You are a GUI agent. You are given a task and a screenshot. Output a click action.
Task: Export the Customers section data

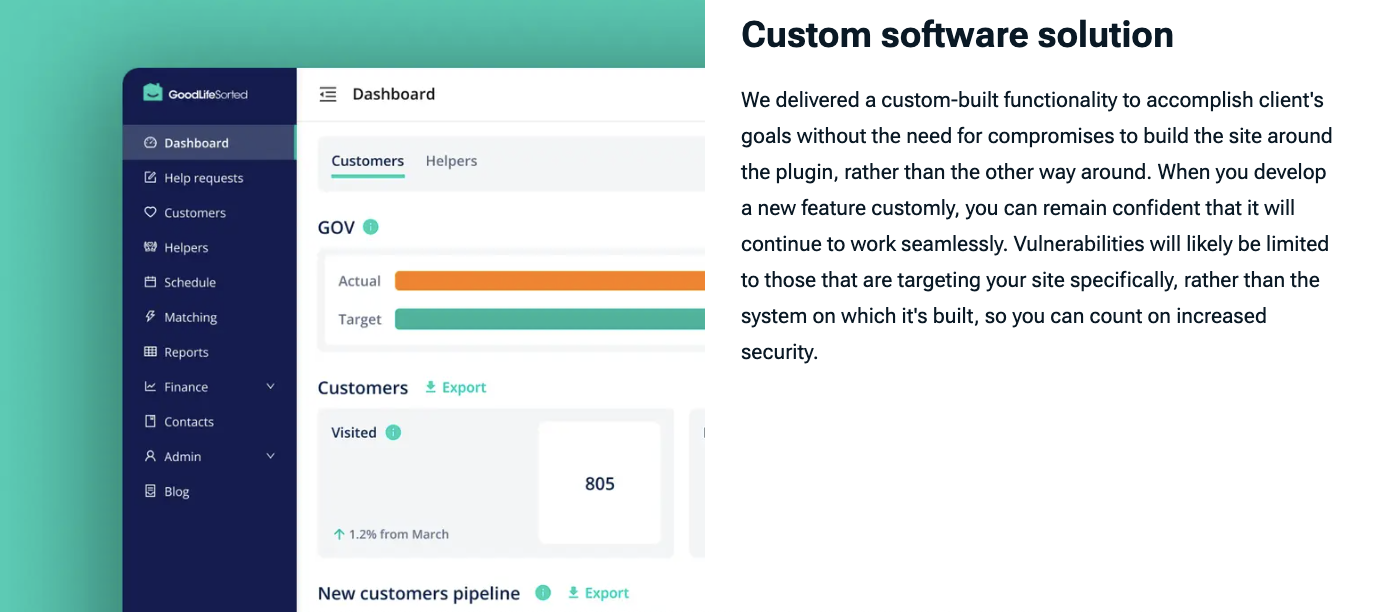[456, 387]
